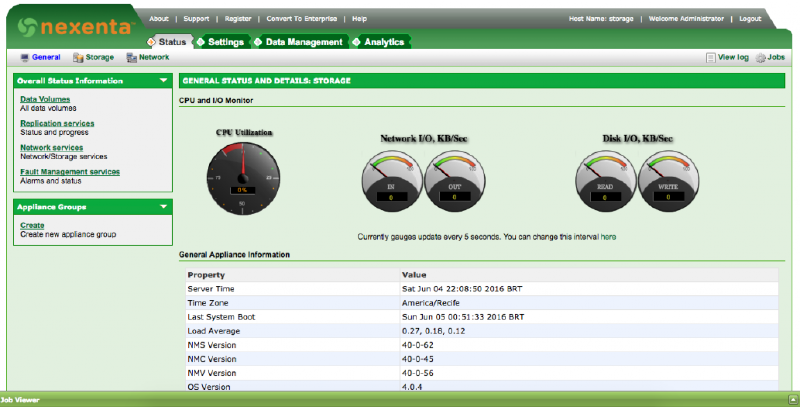Open the Data Volumes link
Image resolution: width=800 pixels, height=407 pixels.
point(42,99)
